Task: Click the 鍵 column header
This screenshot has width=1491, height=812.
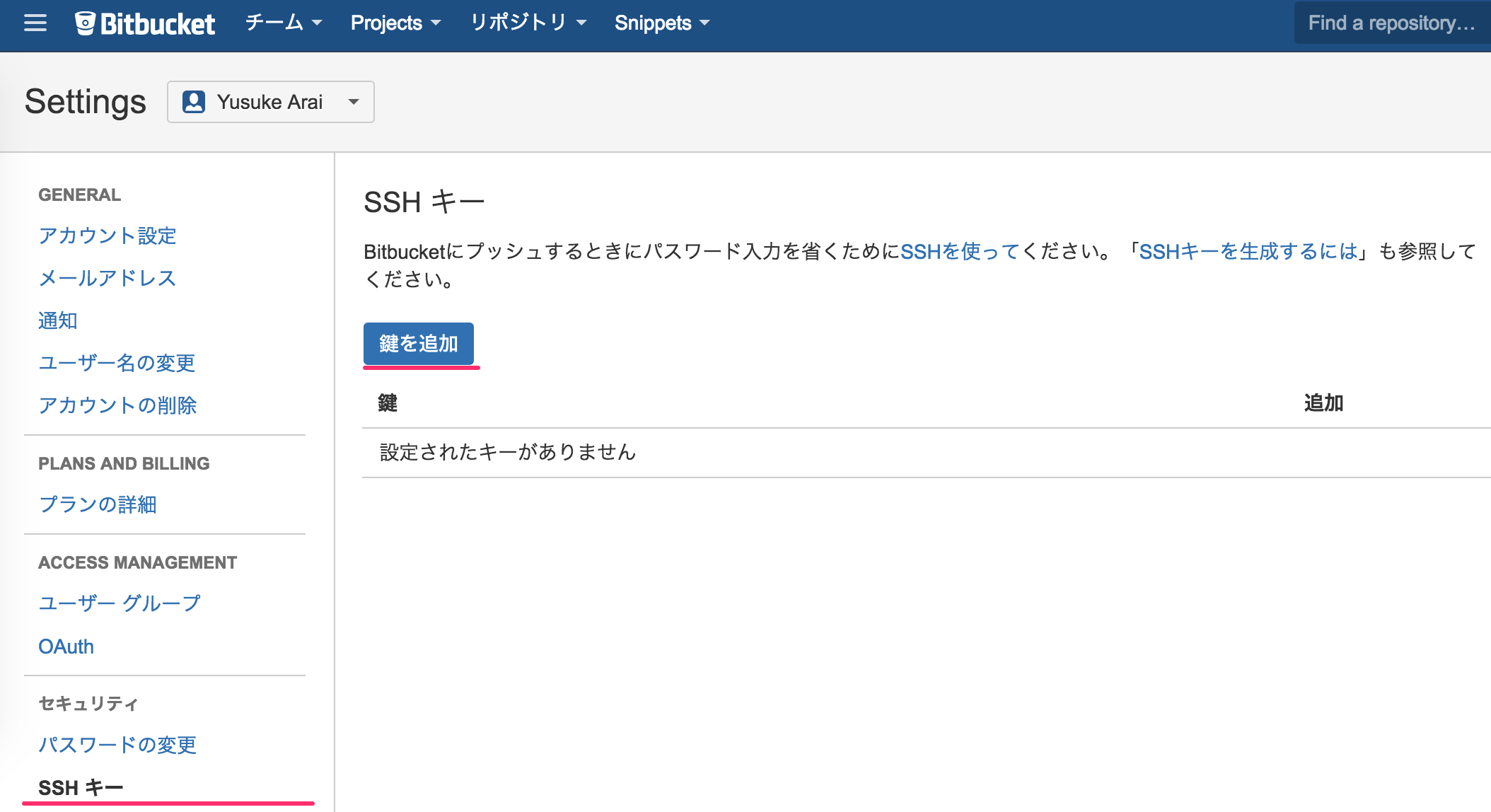Action: (388, 403)
